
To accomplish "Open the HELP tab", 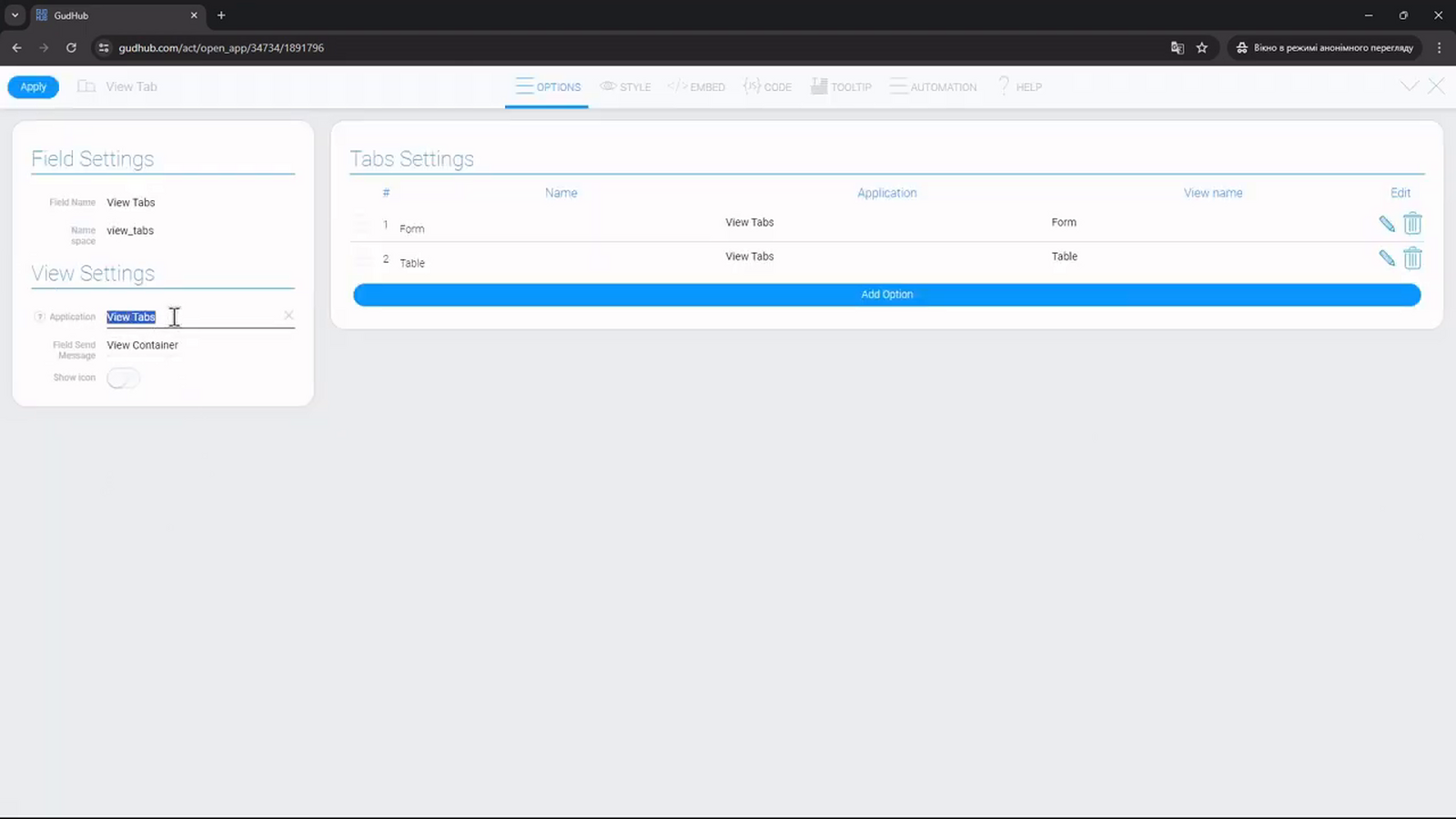I will point(1019,87).
